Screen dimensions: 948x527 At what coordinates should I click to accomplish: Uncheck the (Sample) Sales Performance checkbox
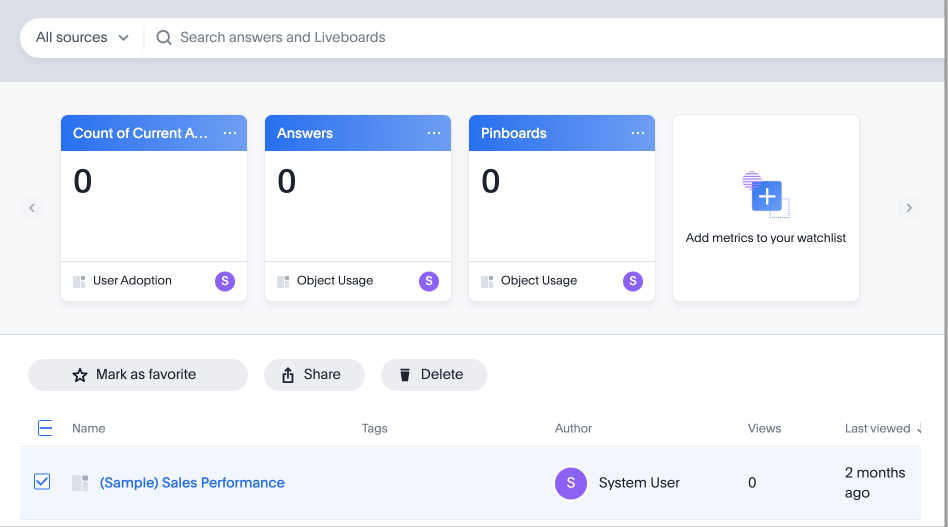tap(42, 482)
